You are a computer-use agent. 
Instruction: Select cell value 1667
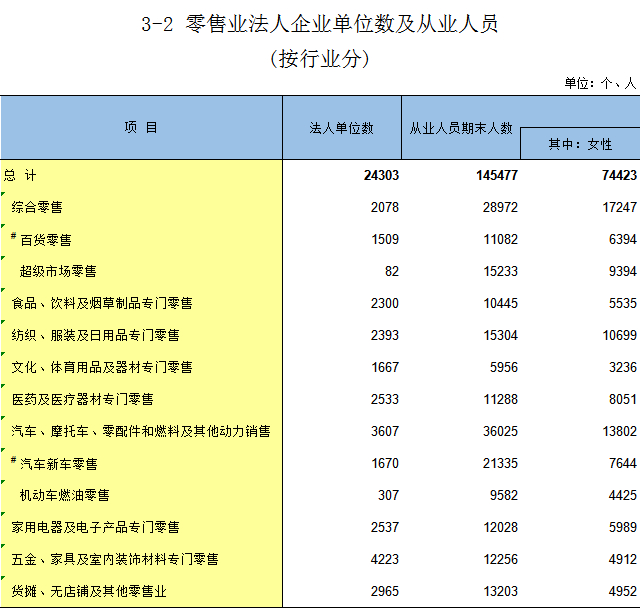[x=385, y=367]
